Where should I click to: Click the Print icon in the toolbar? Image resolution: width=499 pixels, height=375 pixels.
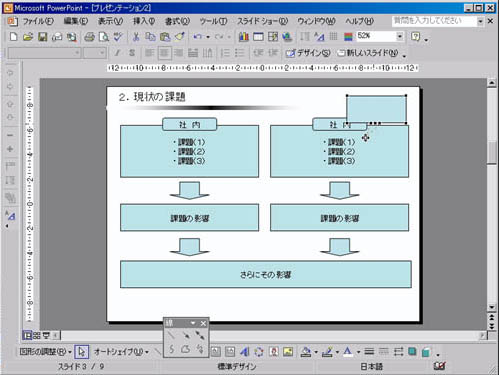89,37
